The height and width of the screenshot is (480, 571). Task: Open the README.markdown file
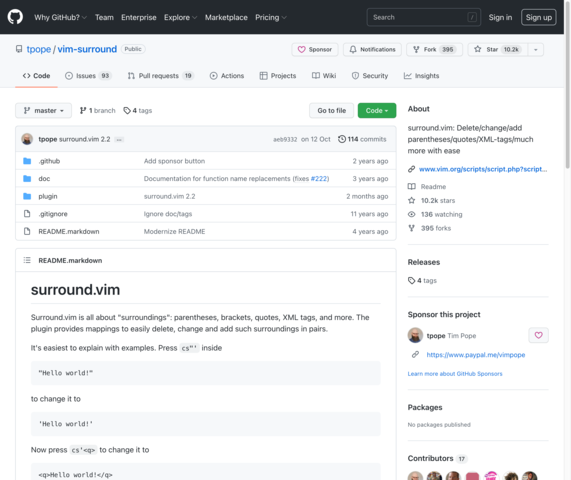click(69, 232)
